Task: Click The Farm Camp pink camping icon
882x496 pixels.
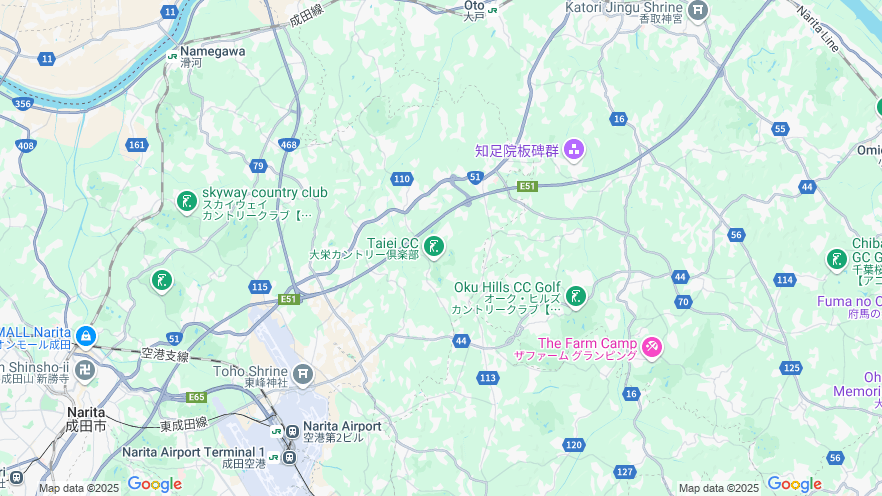Action: [x=652, y=347]
